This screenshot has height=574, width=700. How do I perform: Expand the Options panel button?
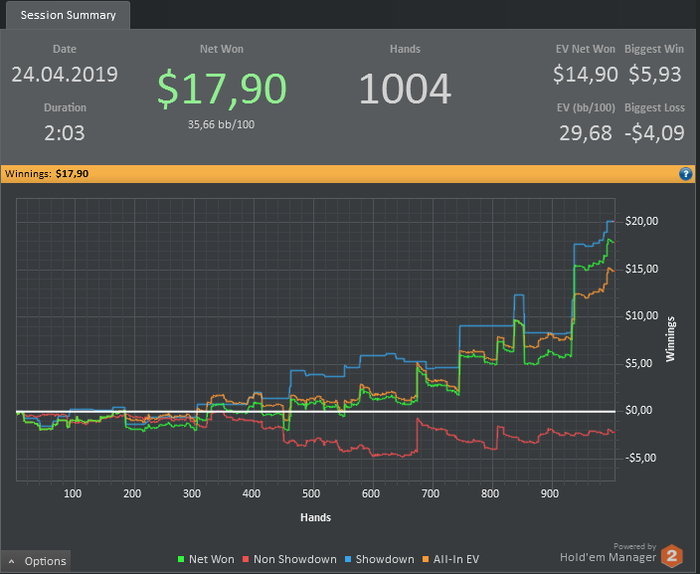36,561
